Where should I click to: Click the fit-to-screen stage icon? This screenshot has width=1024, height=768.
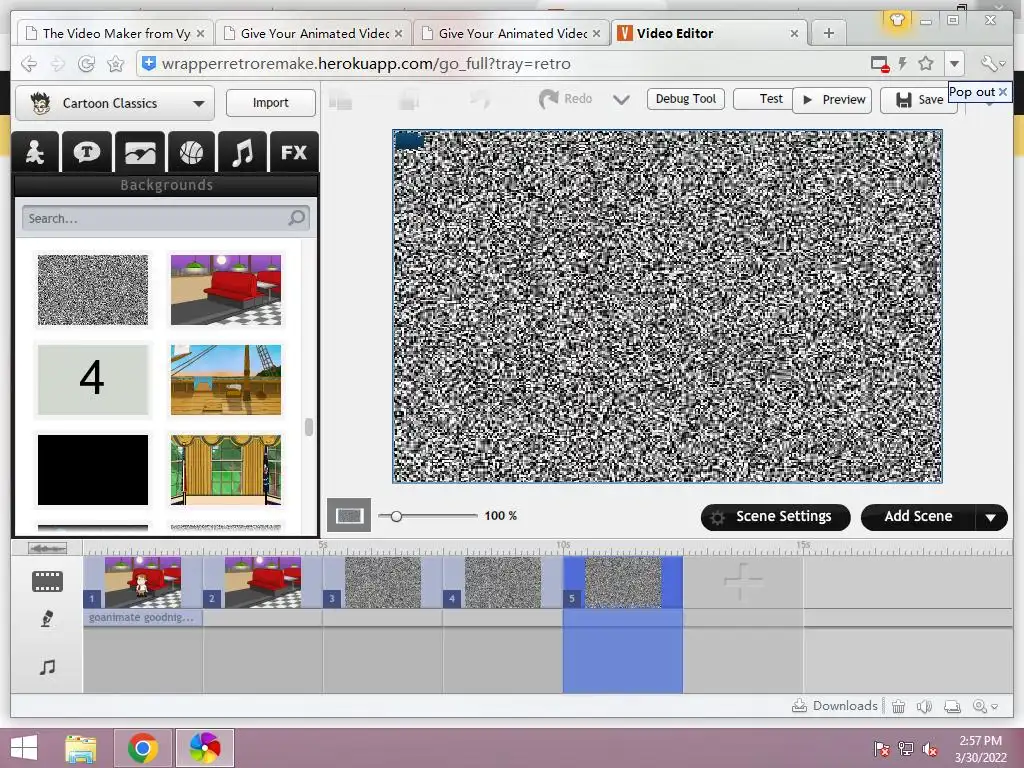point(349,515)
